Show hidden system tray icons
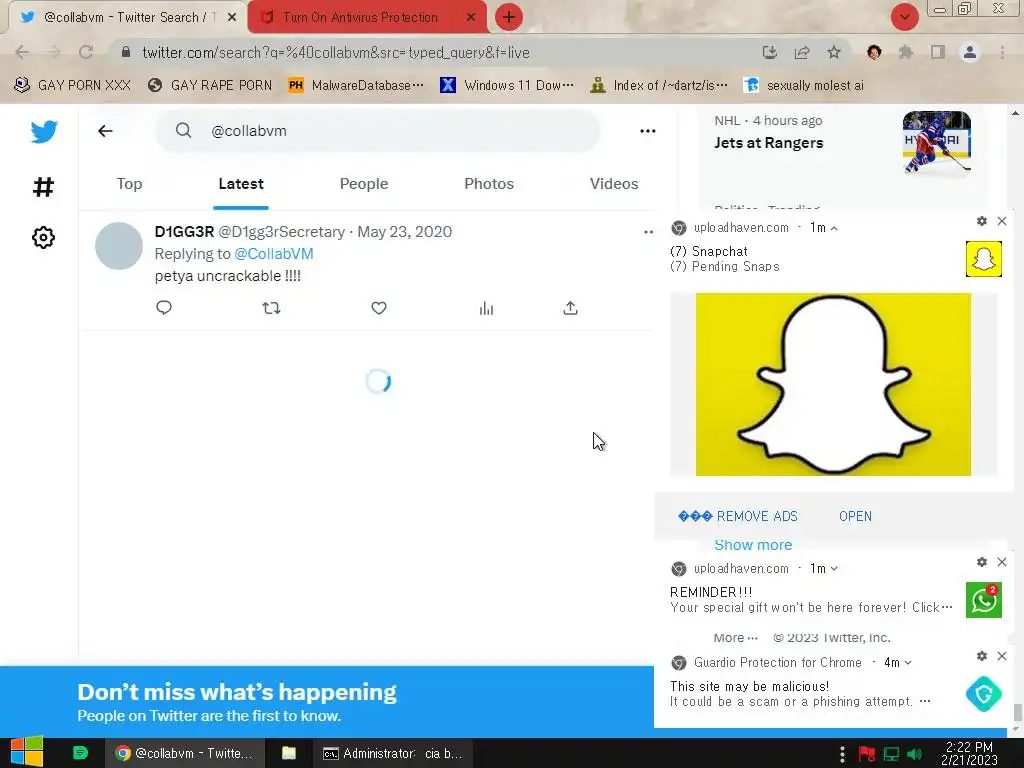This screenshot has height=768, width=1024. click(842, 754)
